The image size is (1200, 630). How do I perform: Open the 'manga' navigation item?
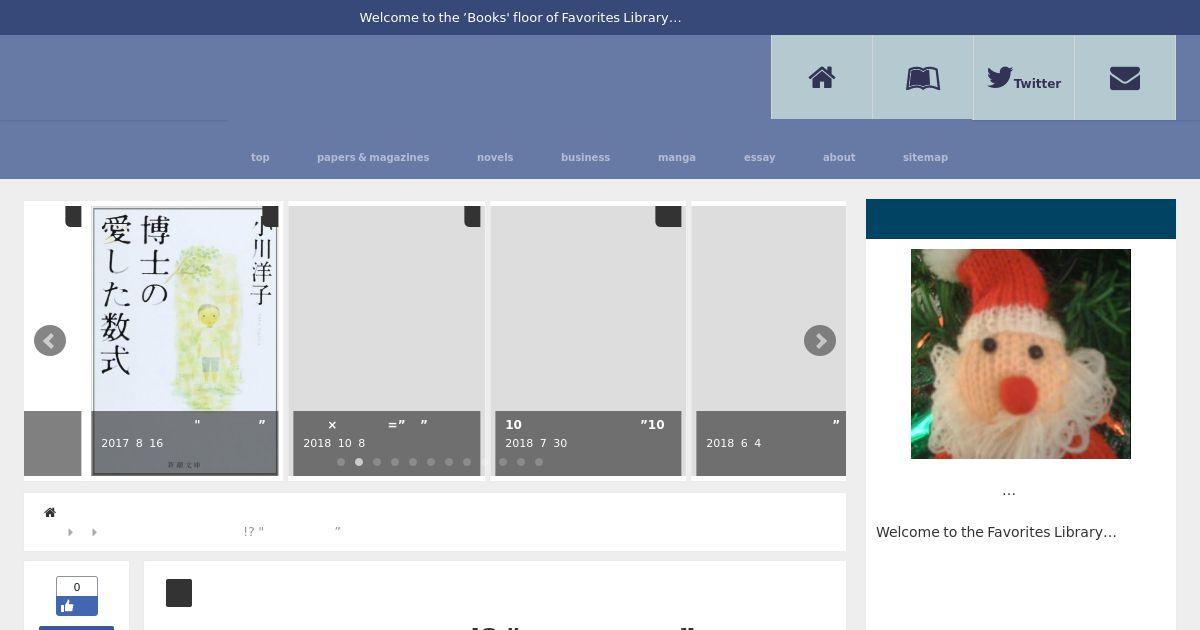677,157
